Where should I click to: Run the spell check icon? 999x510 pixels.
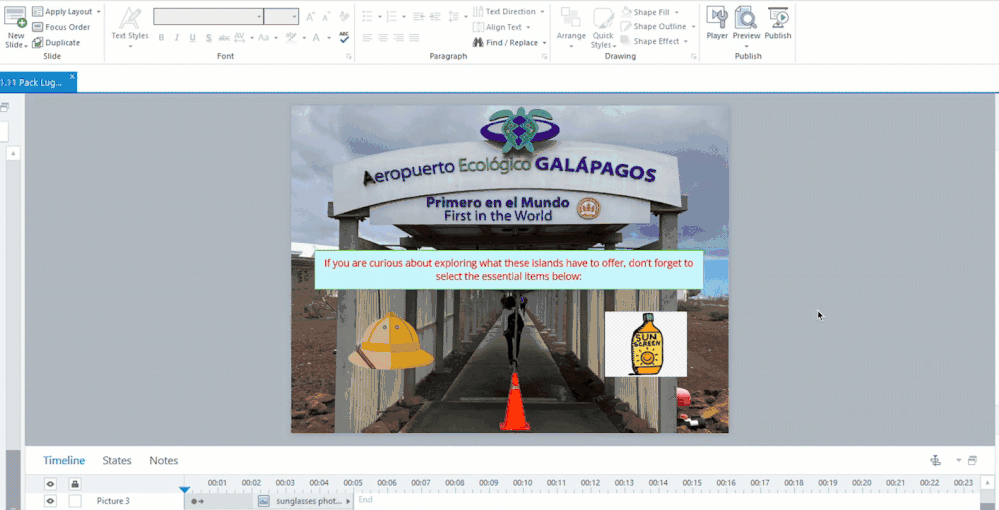pyautogui.click(x=344, y=38)
